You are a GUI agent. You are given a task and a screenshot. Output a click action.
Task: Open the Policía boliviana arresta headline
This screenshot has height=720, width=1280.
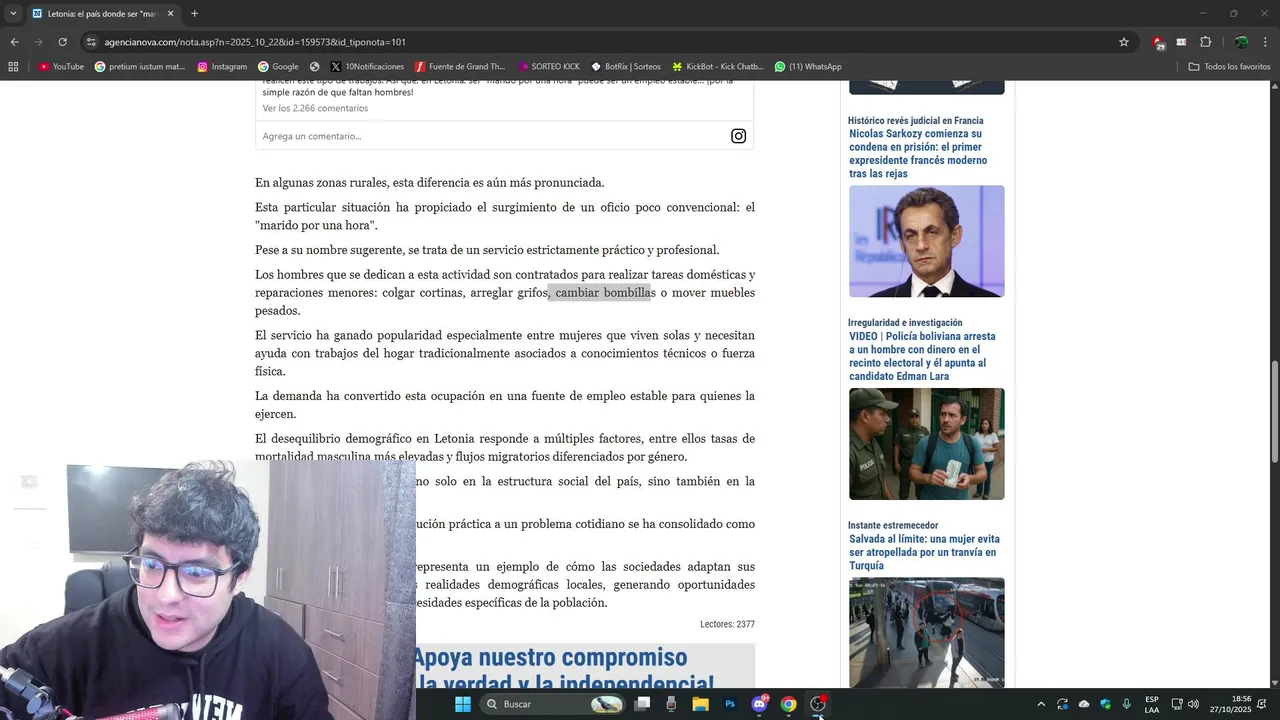coord(922,357)
